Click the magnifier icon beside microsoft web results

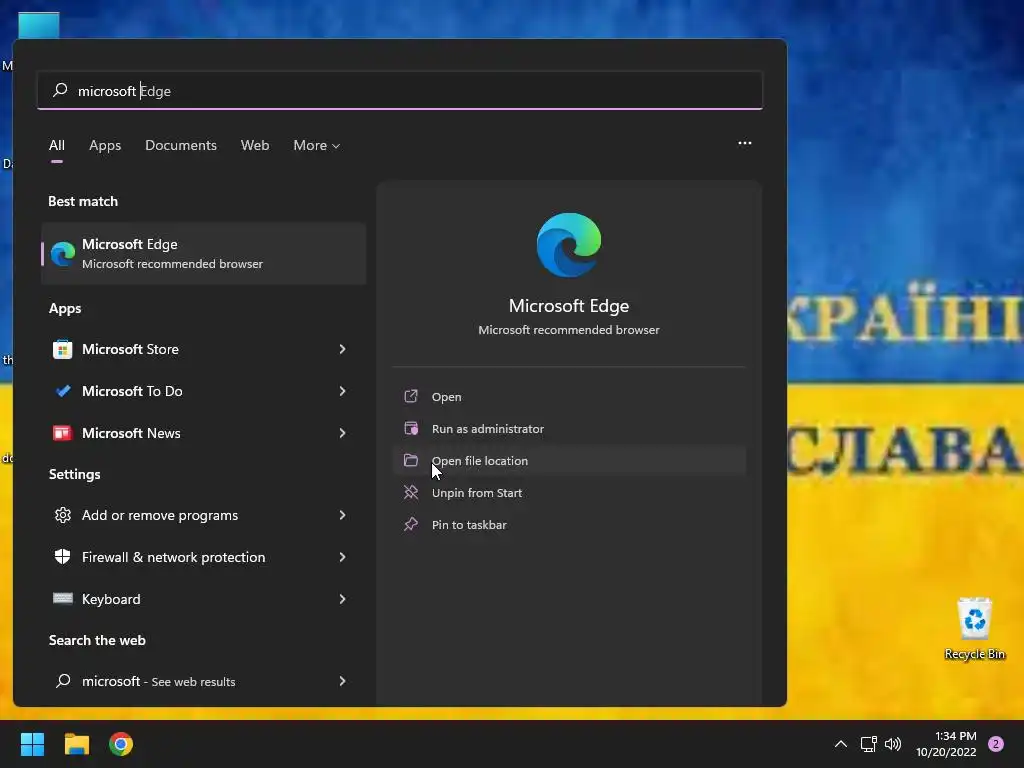63,681
